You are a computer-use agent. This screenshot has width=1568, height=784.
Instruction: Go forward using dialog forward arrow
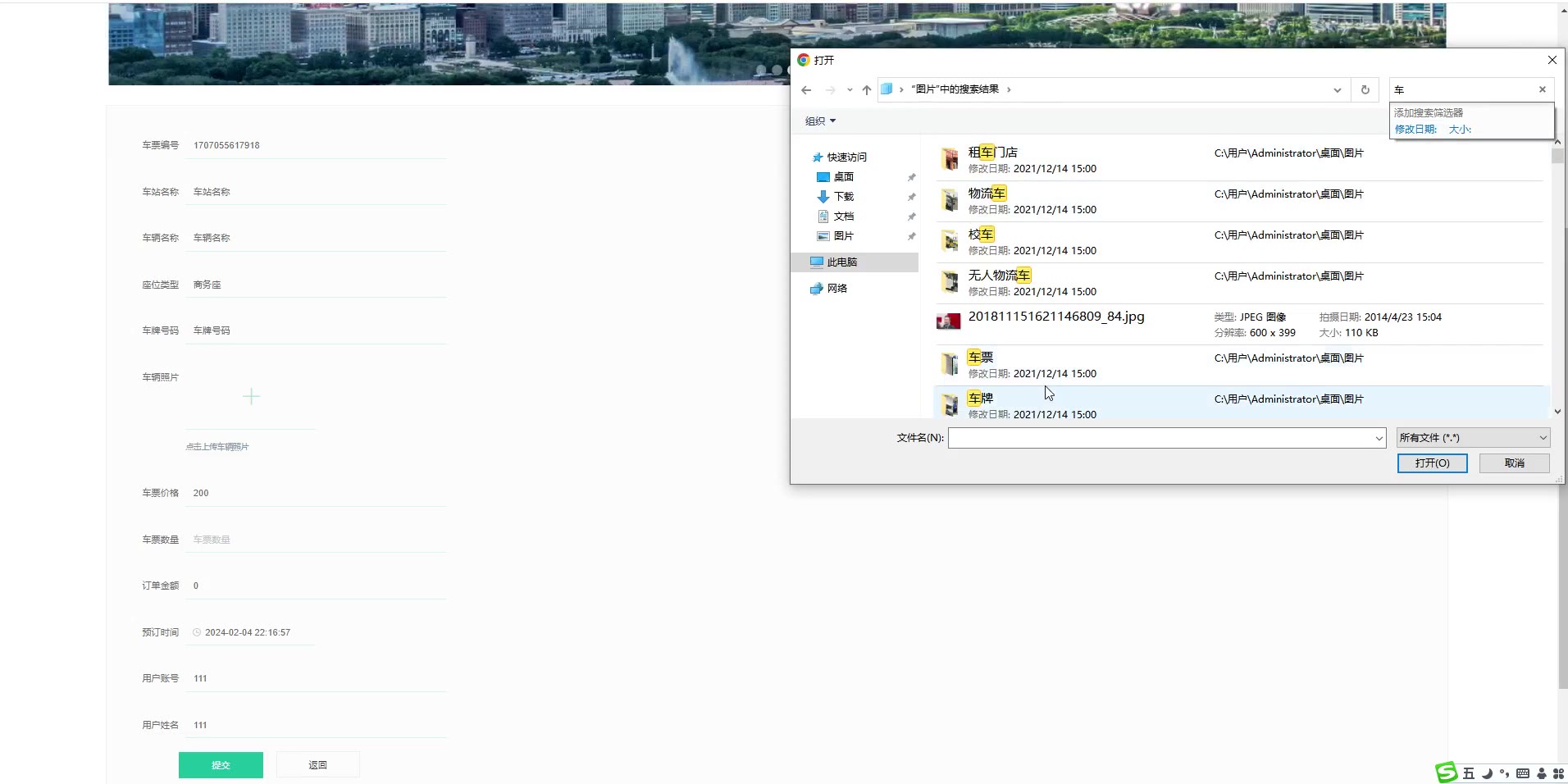pos(830,90)
